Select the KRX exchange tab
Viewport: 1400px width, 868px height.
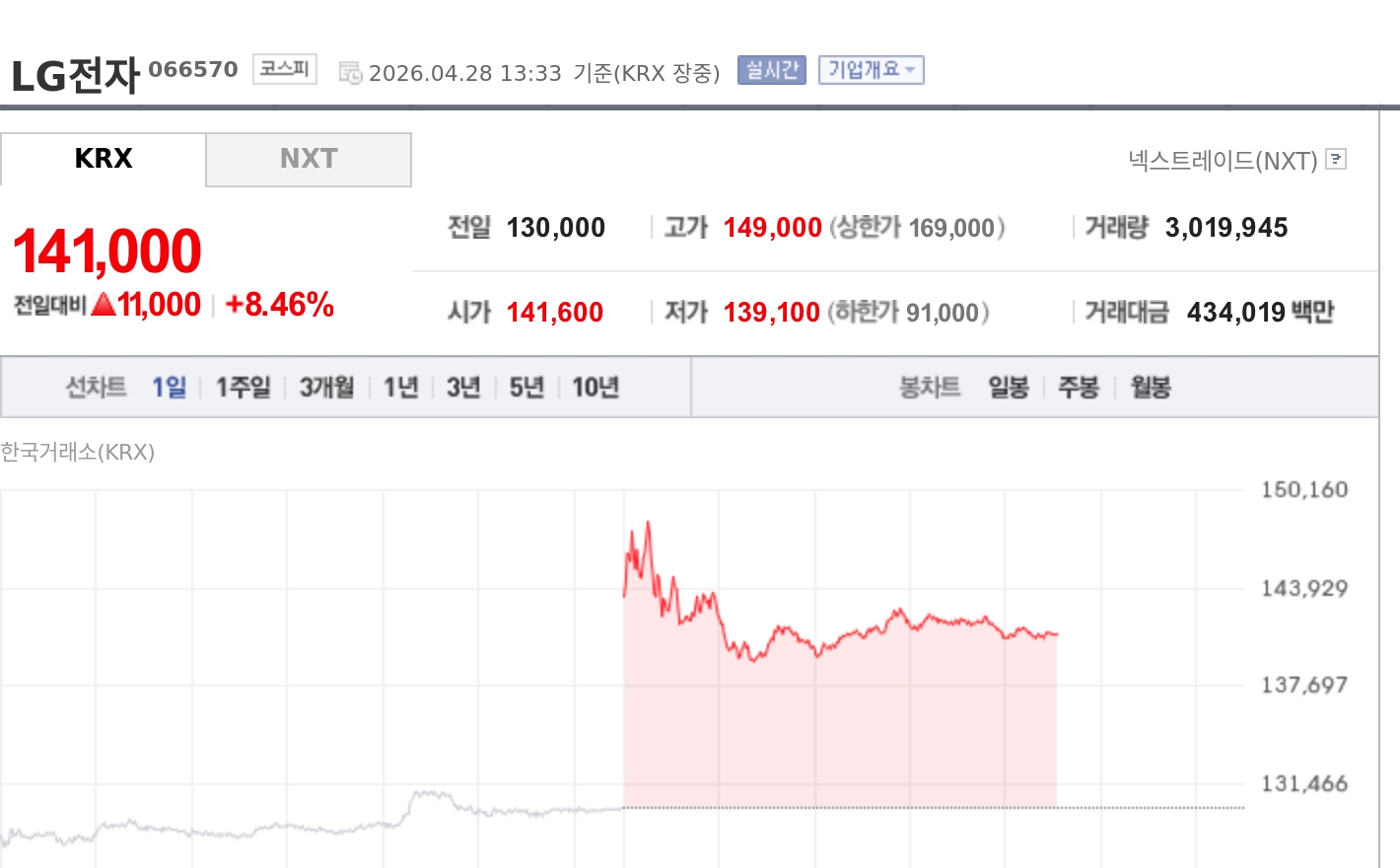pyautogui.click(x=103, y=159)
